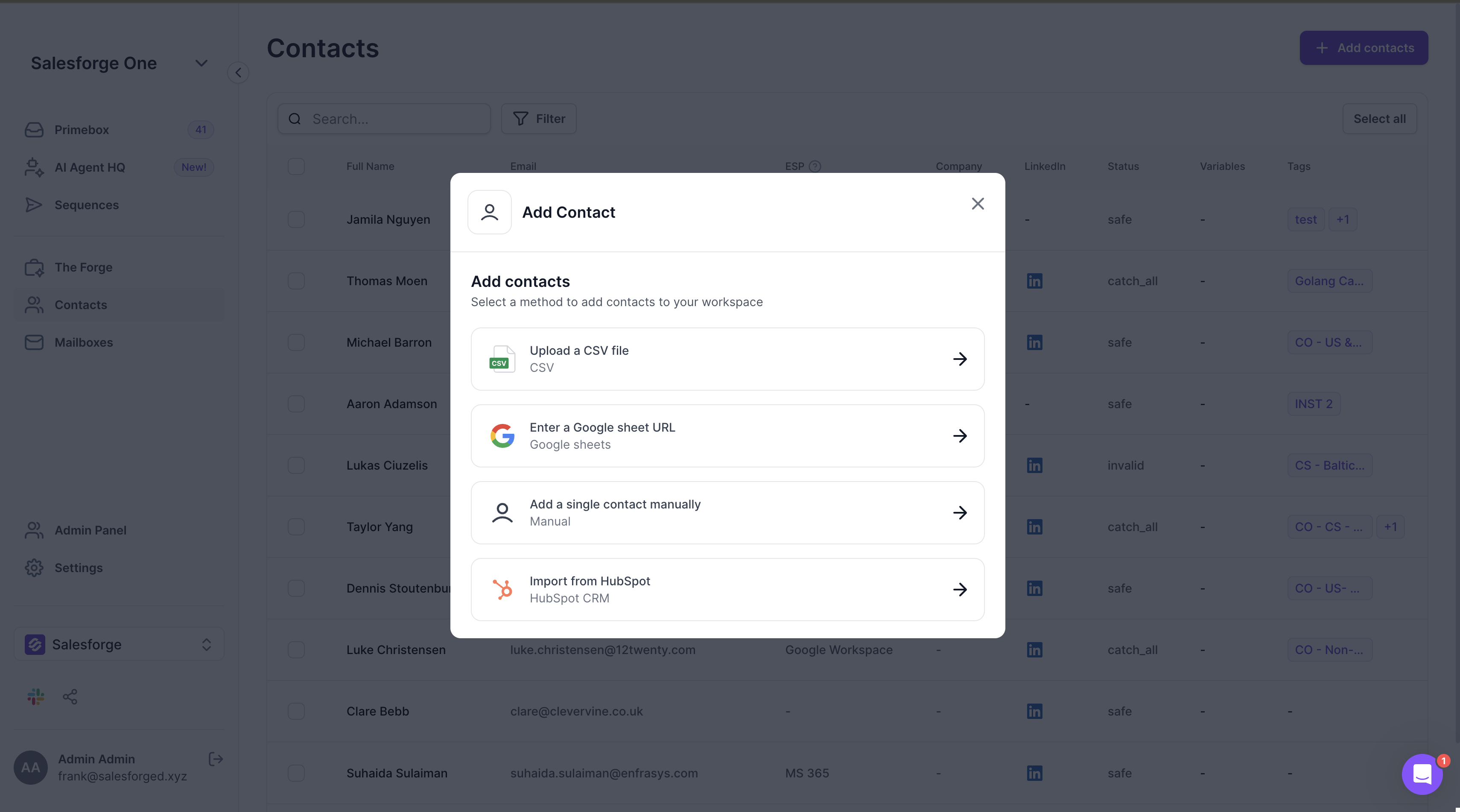Click the HubSpot logo icon

click(502, 589)
